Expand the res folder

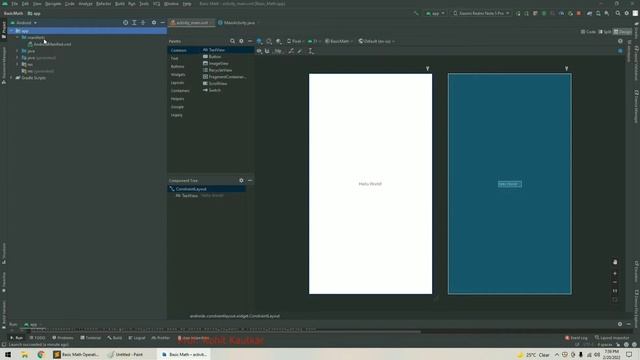click(x=18, y=64)
